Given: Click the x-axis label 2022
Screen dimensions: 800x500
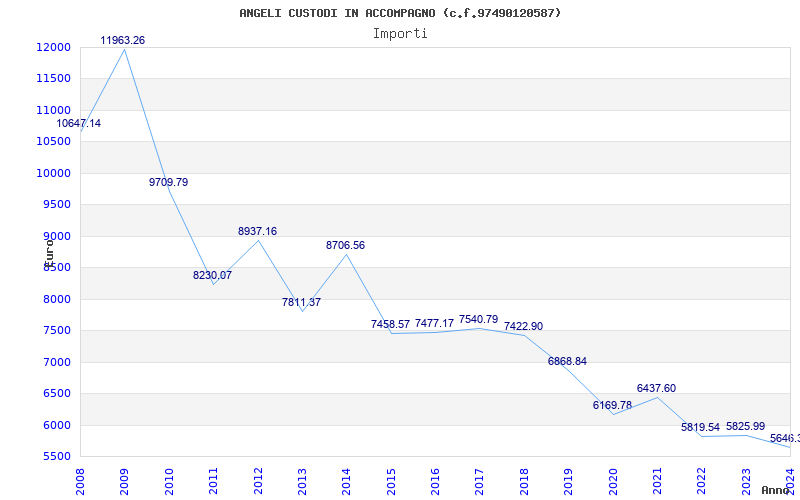Looking at the screenshot, I should click(702, 481).
